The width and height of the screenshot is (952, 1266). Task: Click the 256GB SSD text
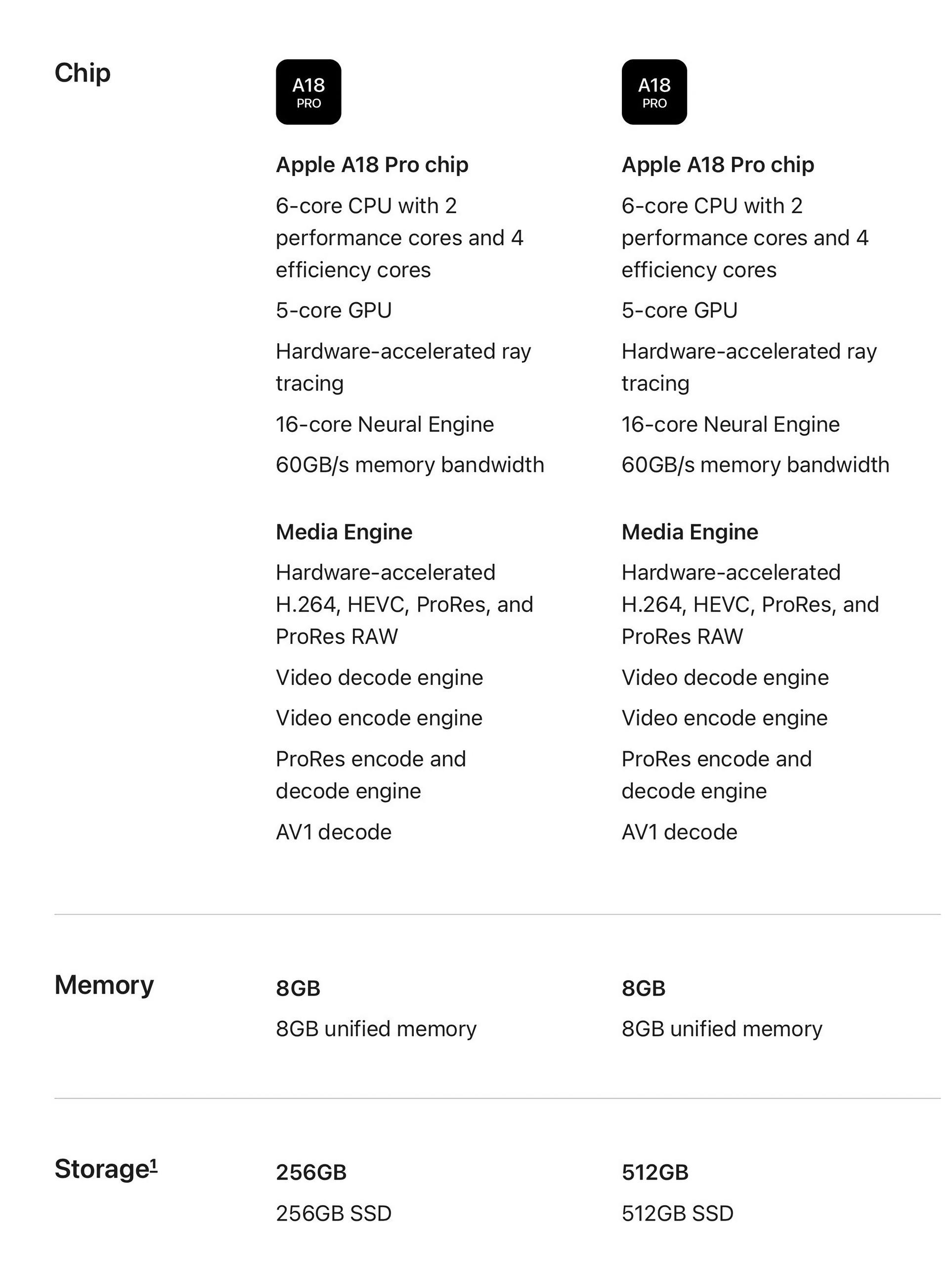click(334, 1214)
